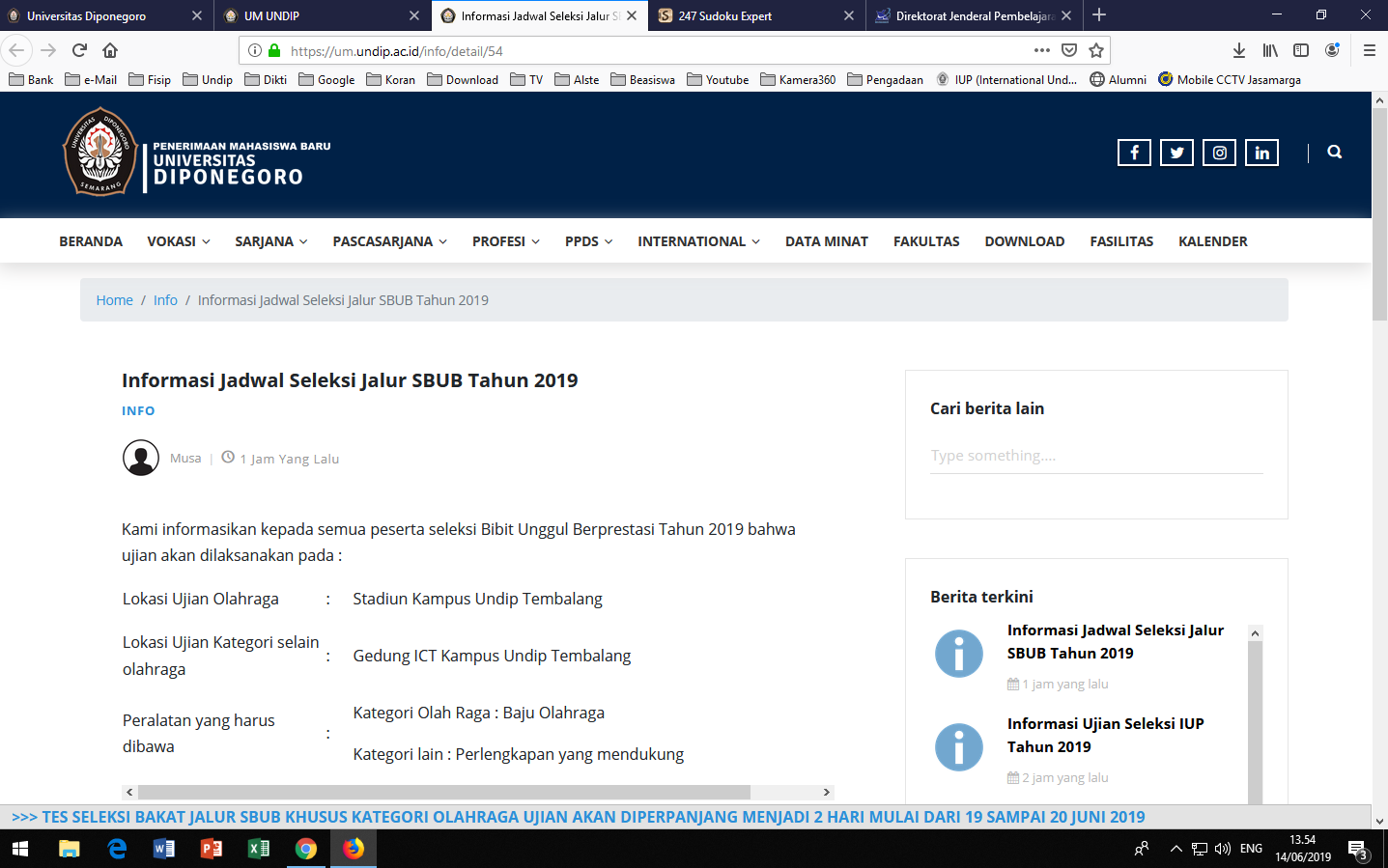The width and height of the screenshot is (1388, 868).
Task: Open the Twitter social icon in header
Action: click(1176, 153)
